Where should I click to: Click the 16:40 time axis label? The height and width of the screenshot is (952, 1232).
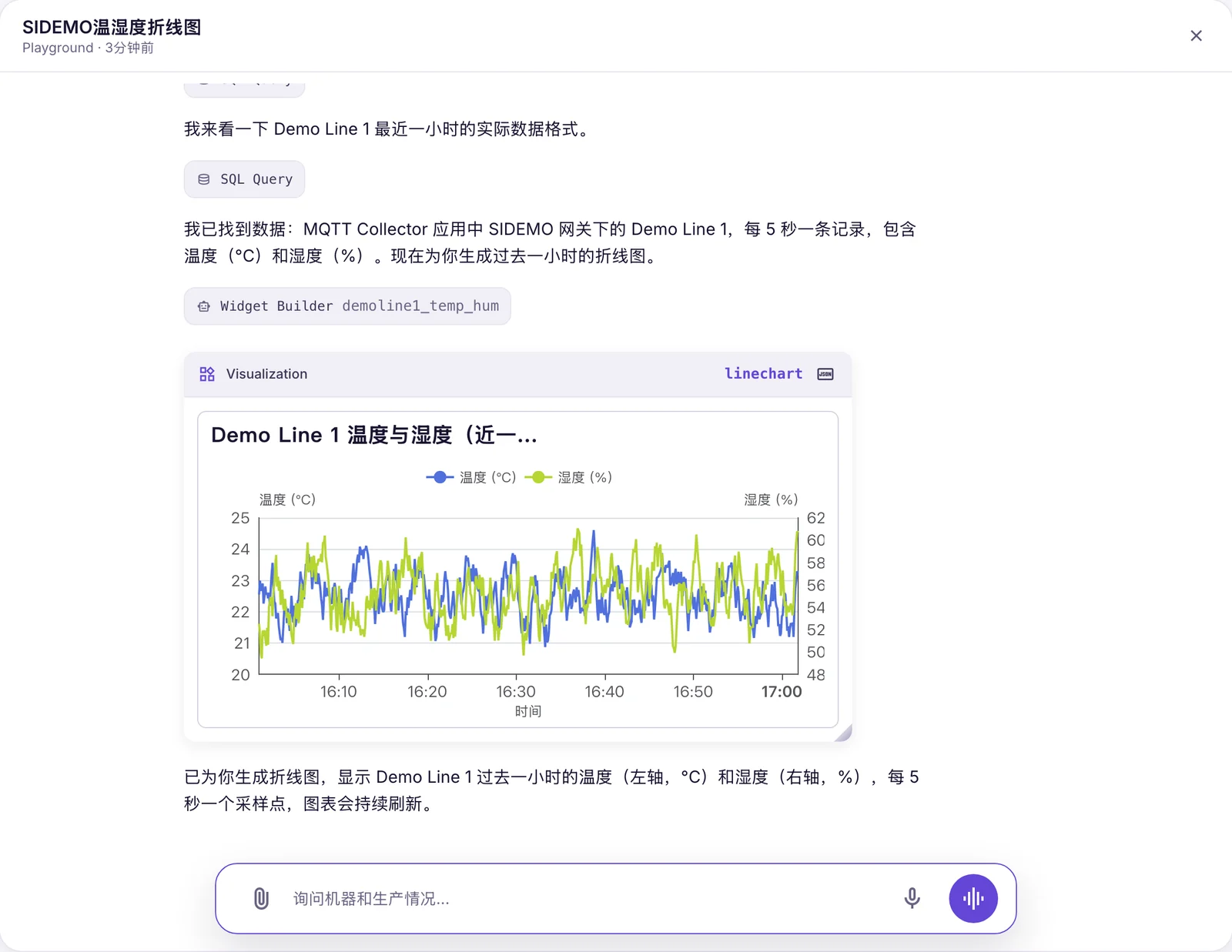[604, 692]
